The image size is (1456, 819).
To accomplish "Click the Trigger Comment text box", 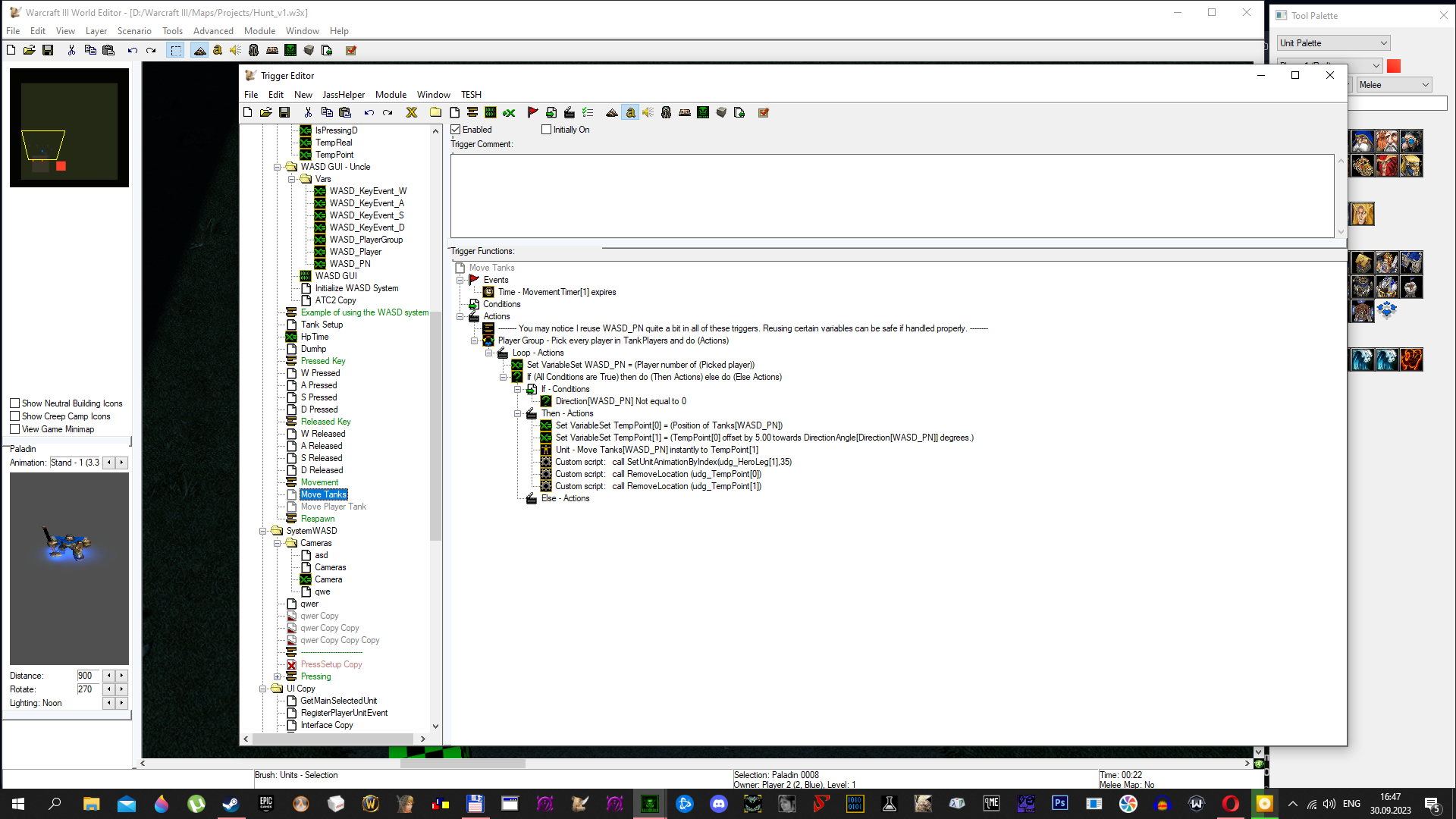I will point(892,196).
